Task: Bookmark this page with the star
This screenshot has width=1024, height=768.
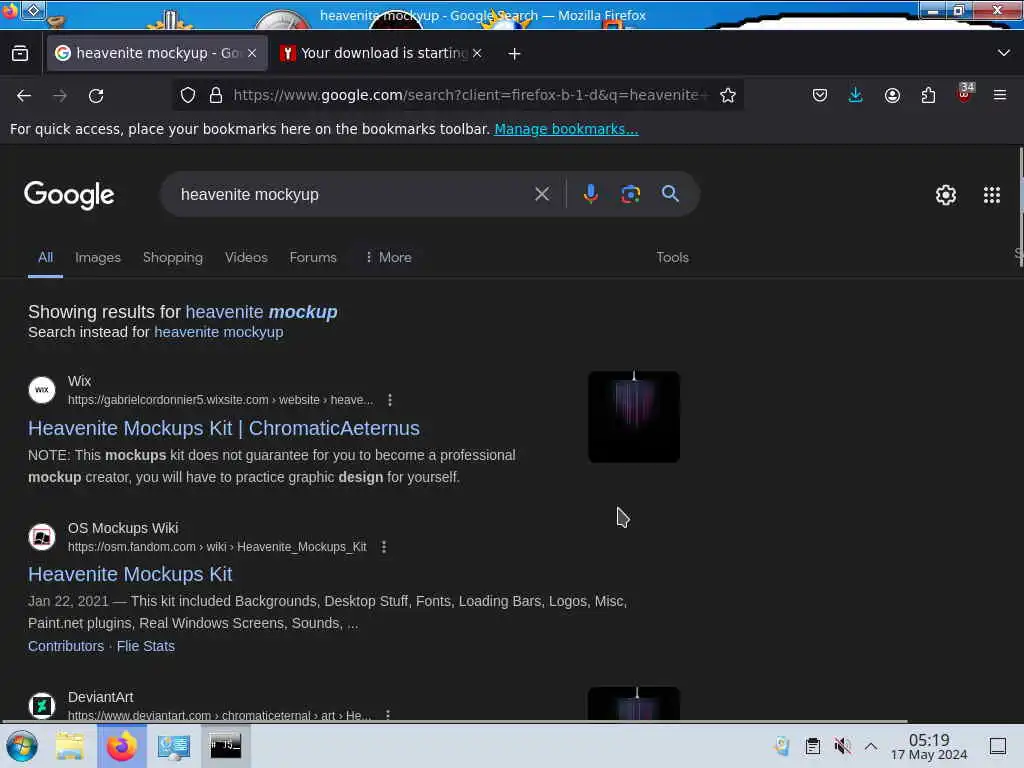Action: (728, 95)
